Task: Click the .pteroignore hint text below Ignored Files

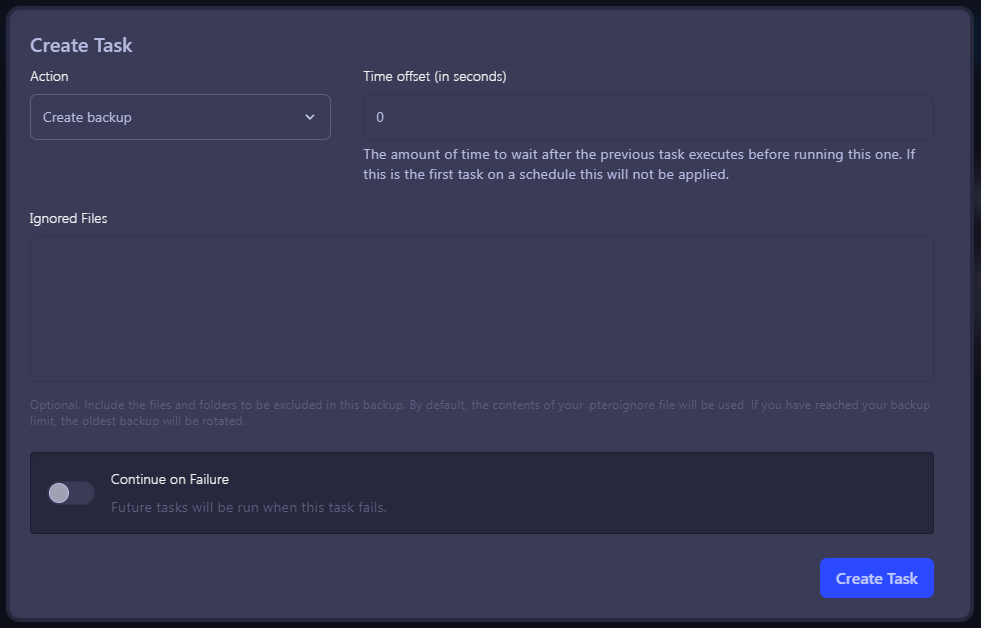Action: click(x=480, y=406)
